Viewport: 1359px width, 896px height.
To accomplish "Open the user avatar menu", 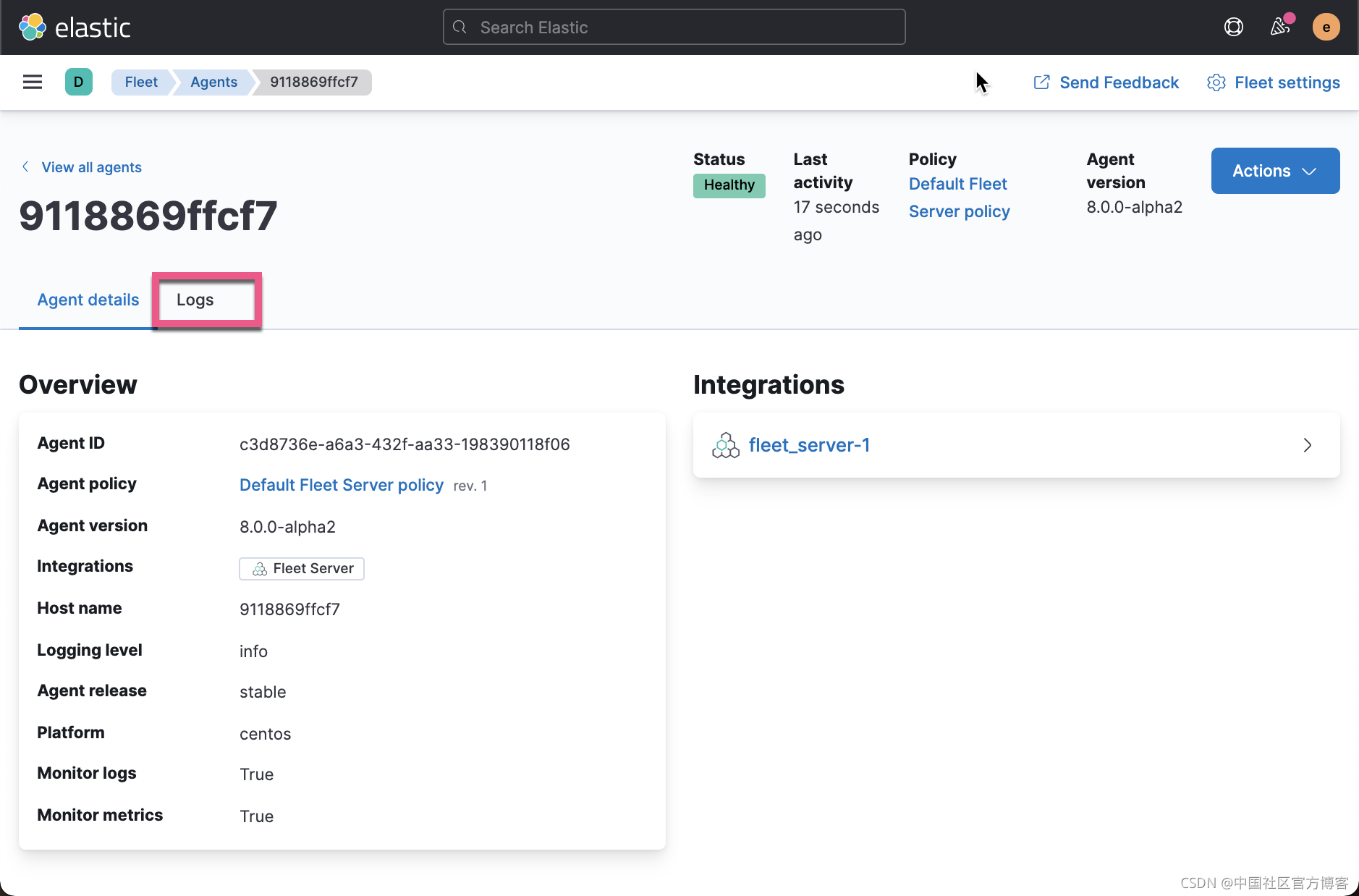I will (x=1326, y=28).
